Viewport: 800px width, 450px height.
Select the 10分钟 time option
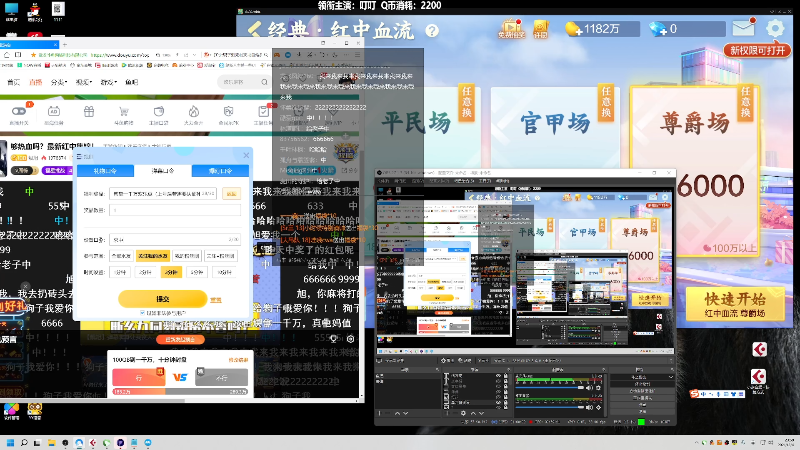click(x=224, y=272)
